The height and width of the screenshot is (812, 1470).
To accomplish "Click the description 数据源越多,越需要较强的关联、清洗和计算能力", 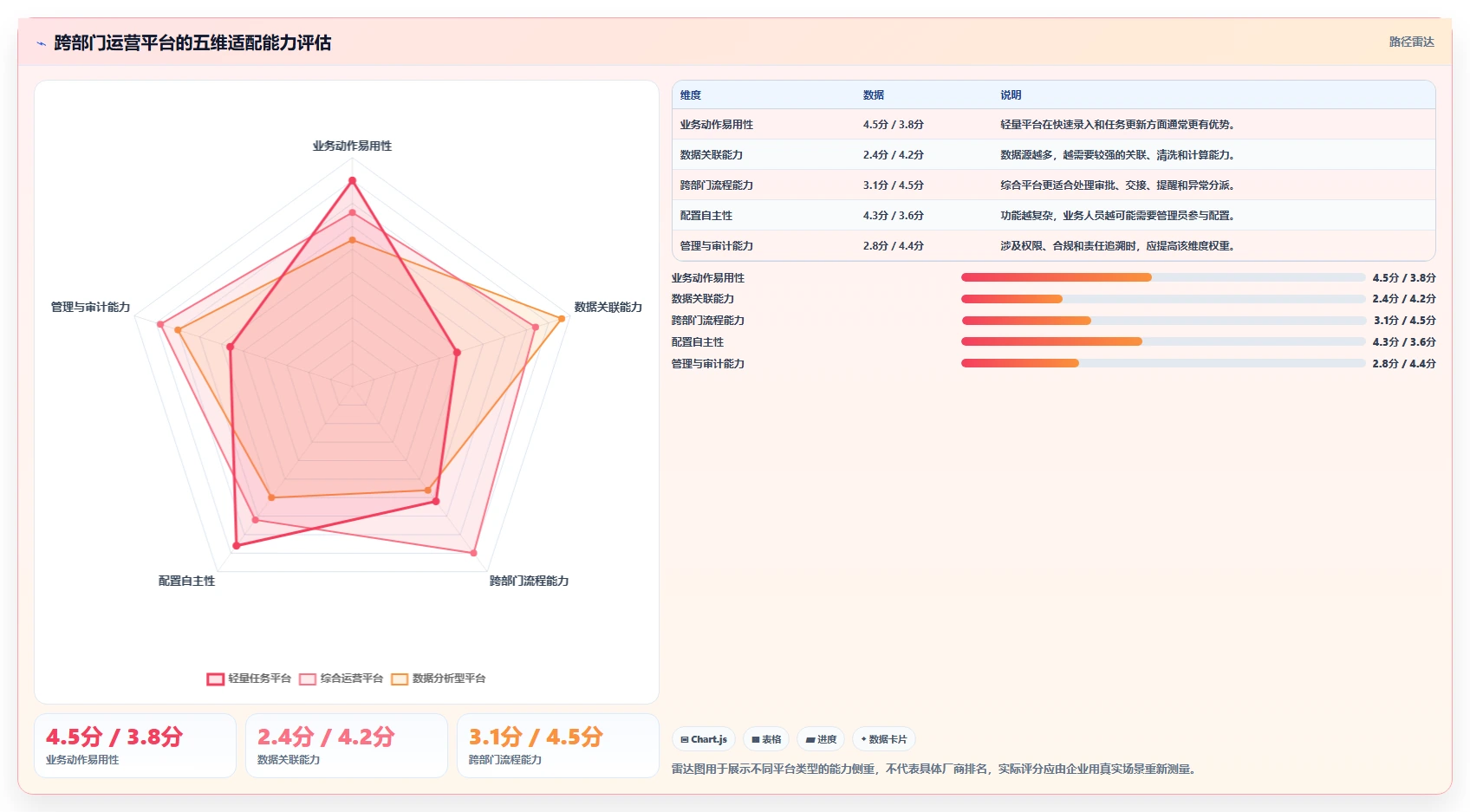I will click(1117, 155).
